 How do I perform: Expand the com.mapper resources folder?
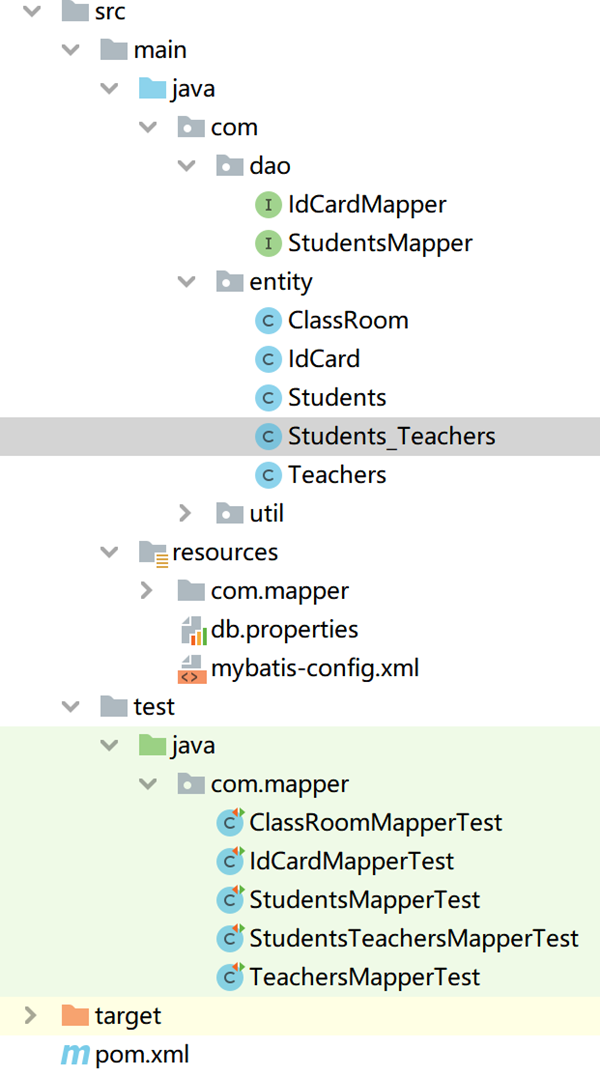coord(147,590)
